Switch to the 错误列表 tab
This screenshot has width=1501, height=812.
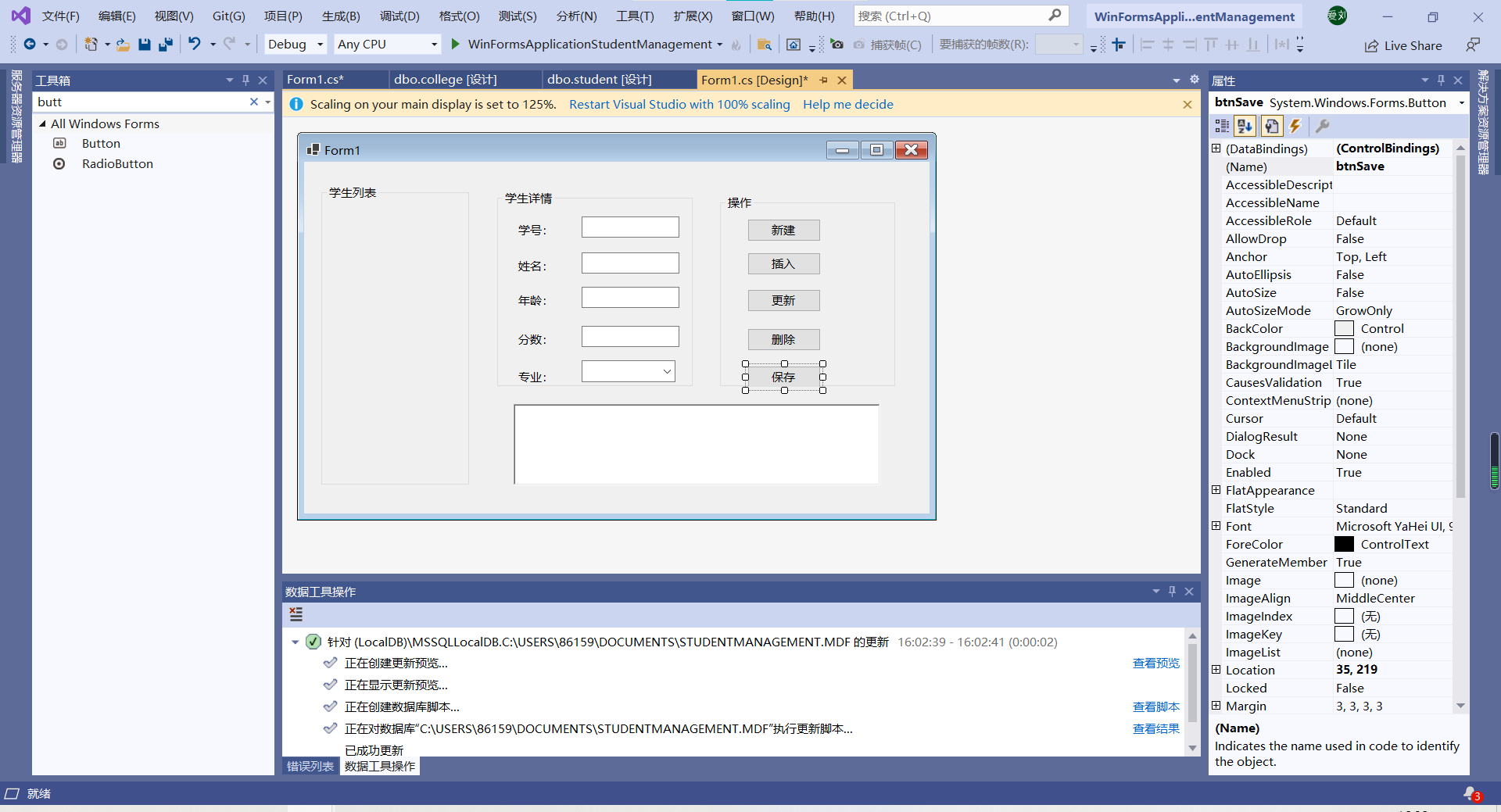(x=310, y=767)
